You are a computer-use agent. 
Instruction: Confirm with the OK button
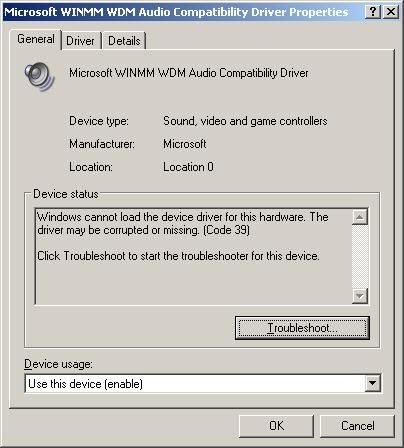[276, 426]
